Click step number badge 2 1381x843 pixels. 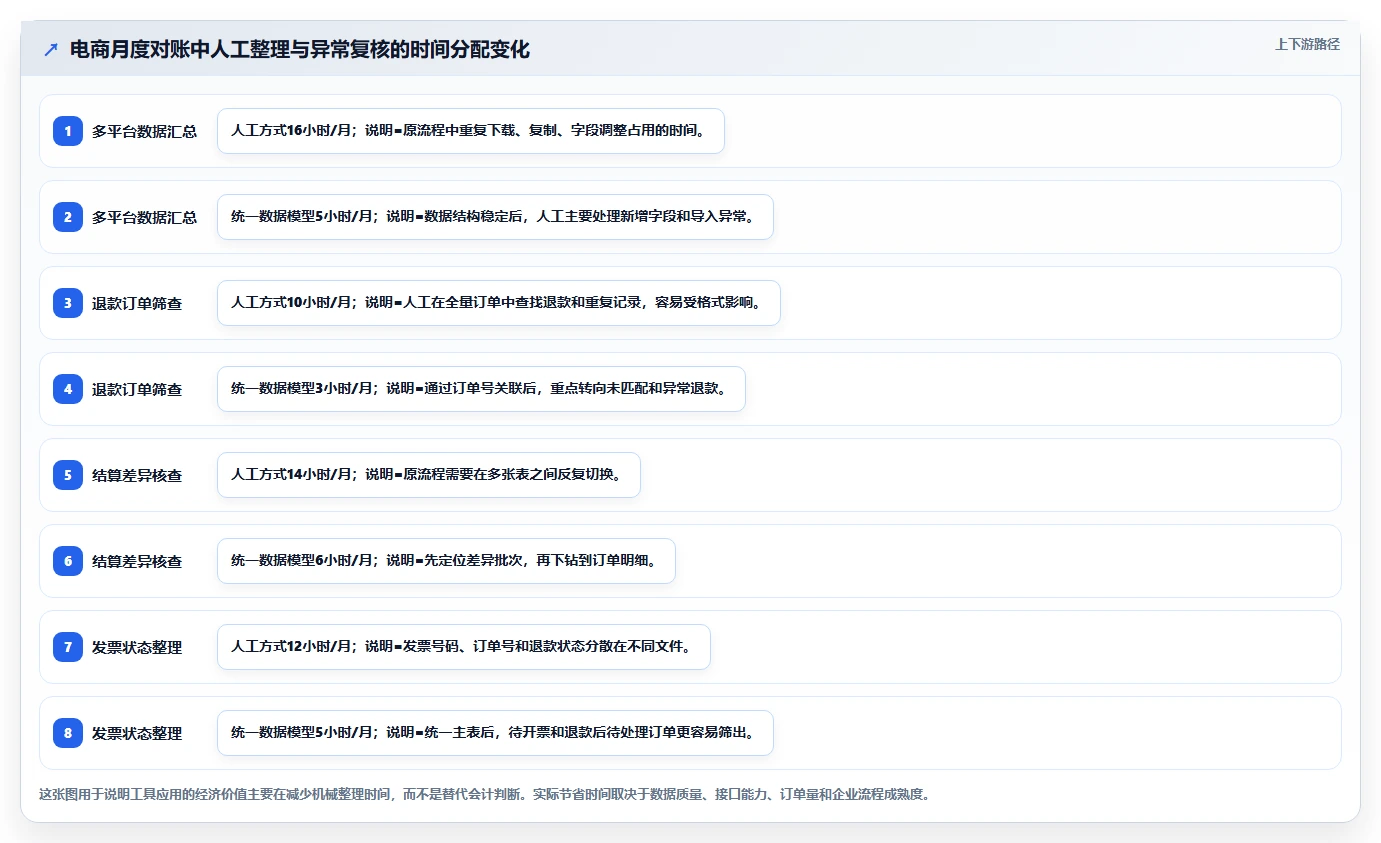68,217
